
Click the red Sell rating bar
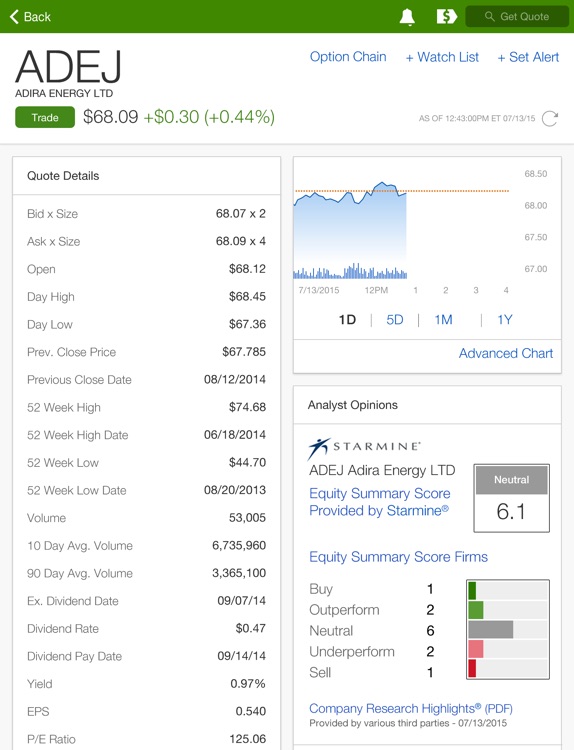coord(472,669)
